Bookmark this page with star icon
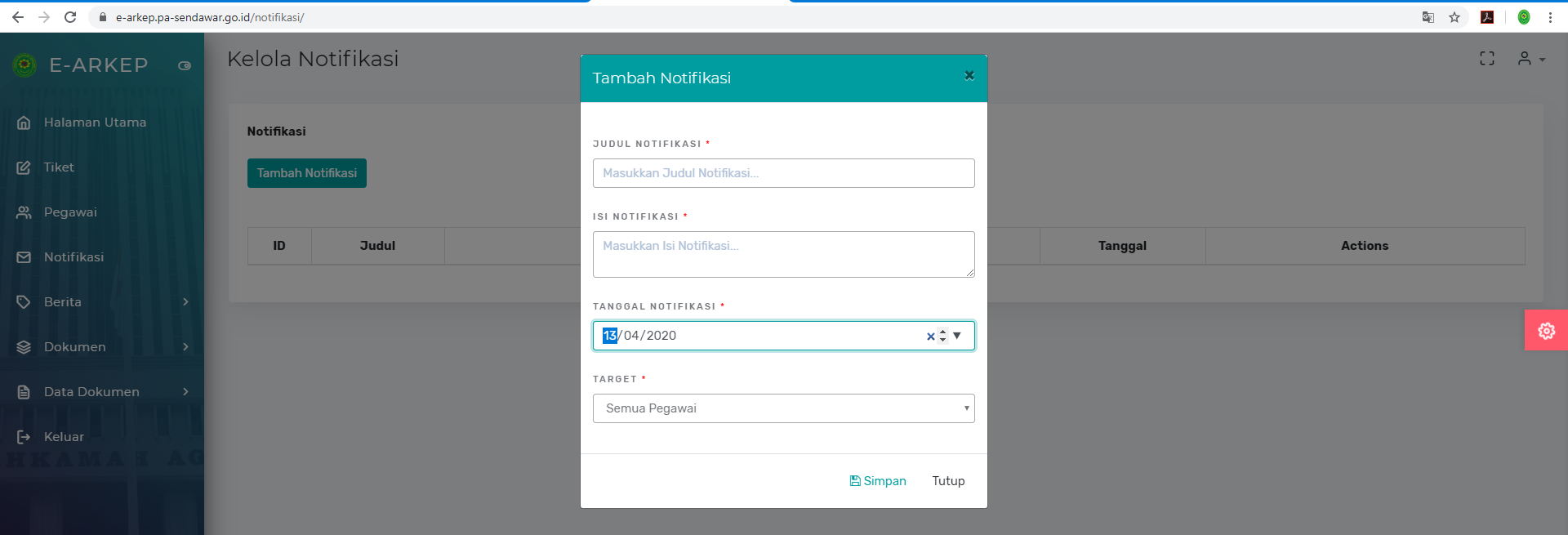 (x=1454, y=17)
